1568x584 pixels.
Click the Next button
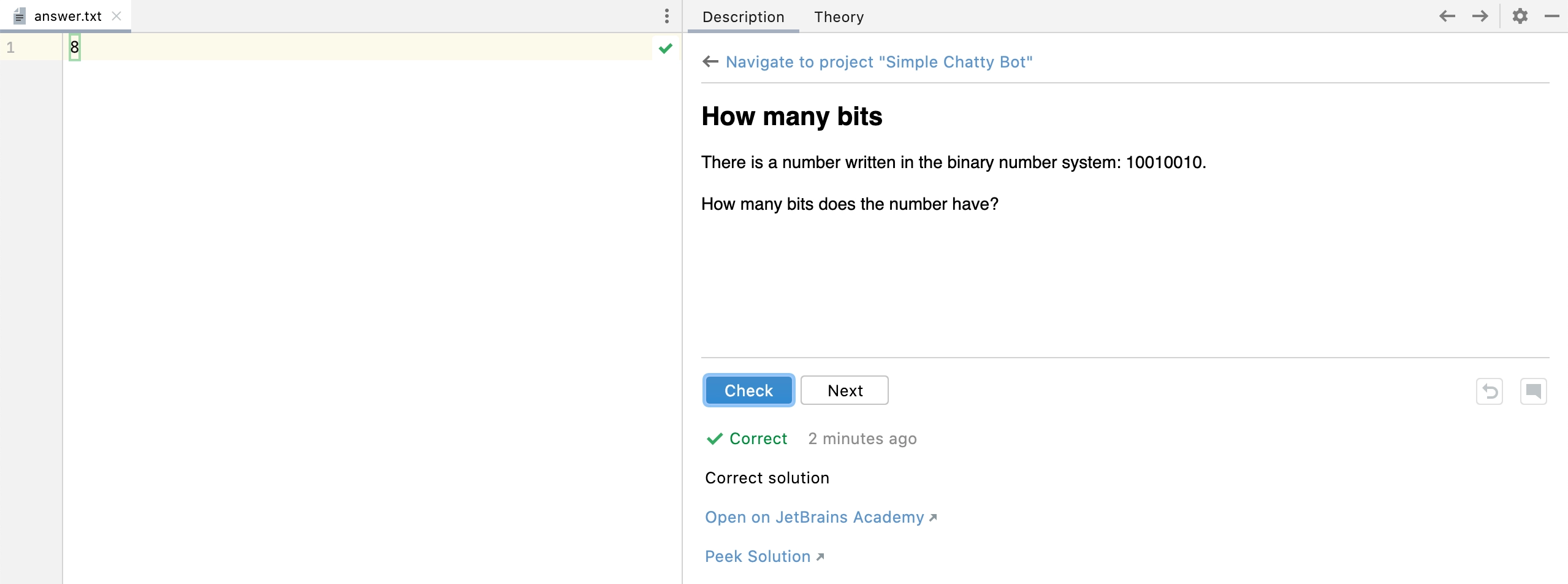pos(845,390)
